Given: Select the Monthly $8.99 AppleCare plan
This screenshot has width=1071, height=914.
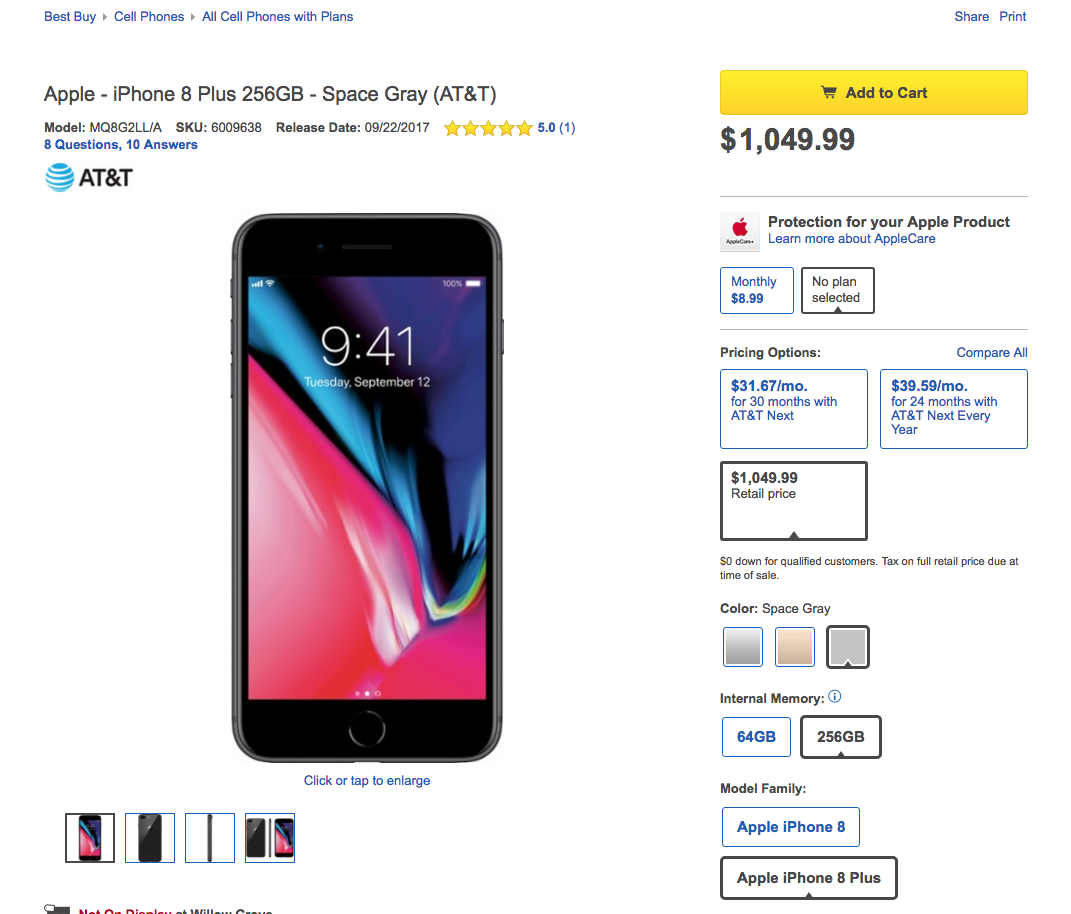Looking at the screenshot, I should tap(757, 290).
